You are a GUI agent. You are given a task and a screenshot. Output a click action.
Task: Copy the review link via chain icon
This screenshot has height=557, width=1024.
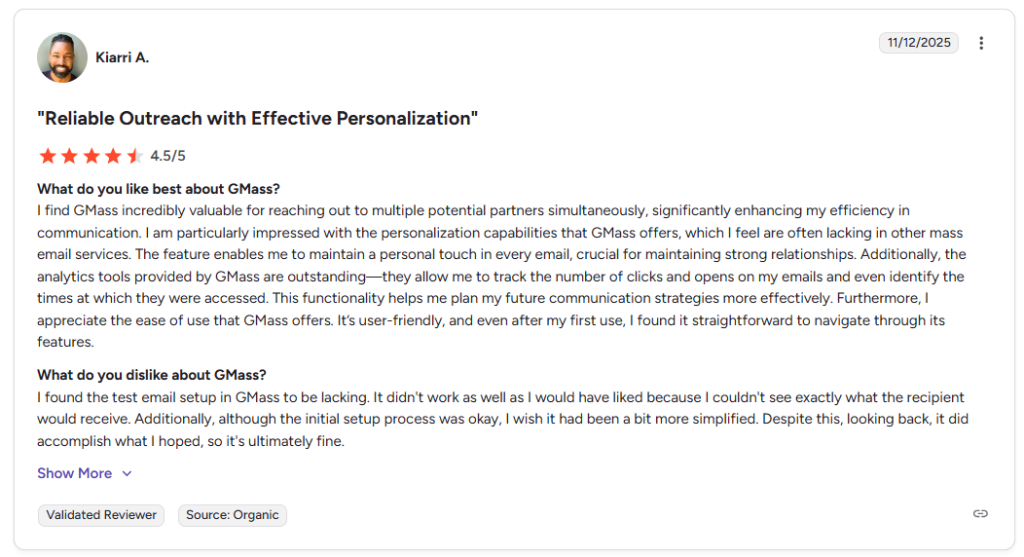click(980, 514)
